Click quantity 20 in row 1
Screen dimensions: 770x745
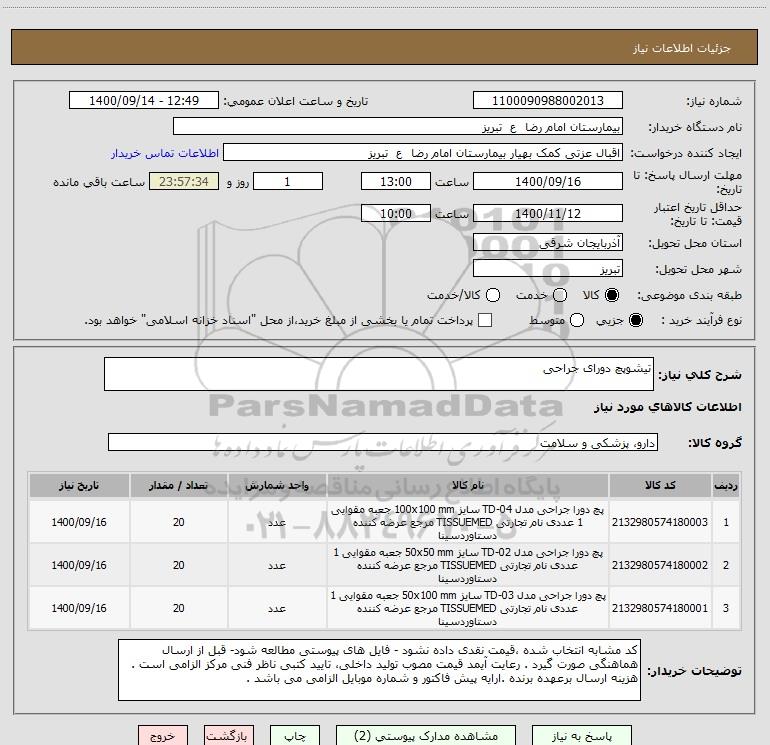pos(178,522)
